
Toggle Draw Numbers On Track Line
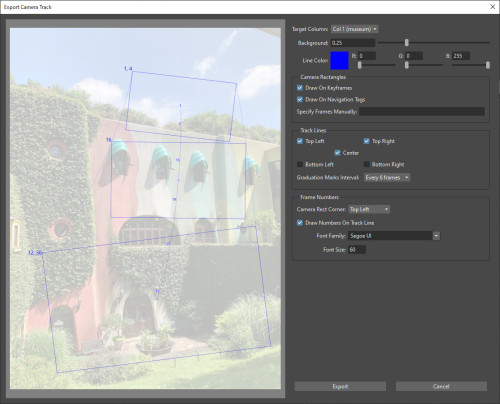pos(300,223)
